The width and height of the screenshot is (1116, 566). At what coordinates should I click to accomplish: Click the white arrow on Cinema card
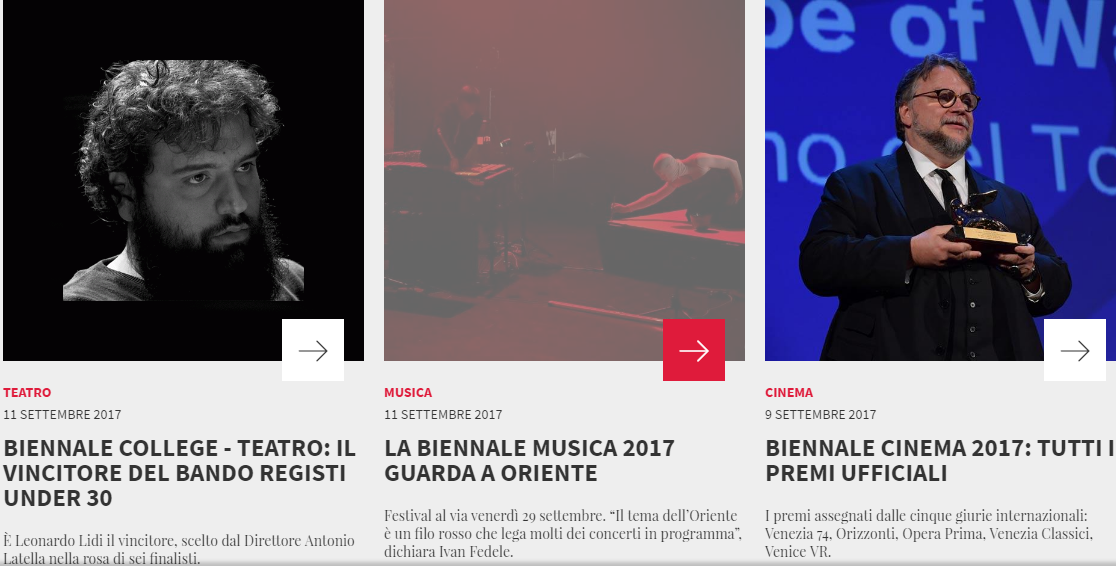[1075, 350]
